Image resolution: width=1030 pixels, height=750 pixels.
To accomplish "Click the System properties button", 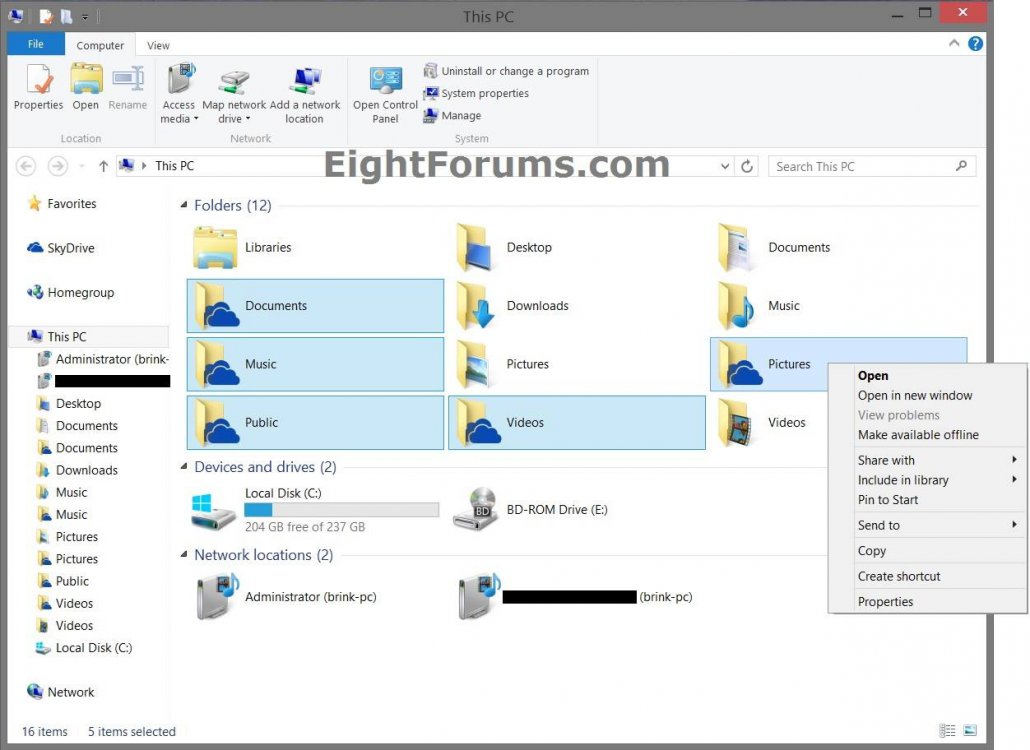I will (476, 93).
